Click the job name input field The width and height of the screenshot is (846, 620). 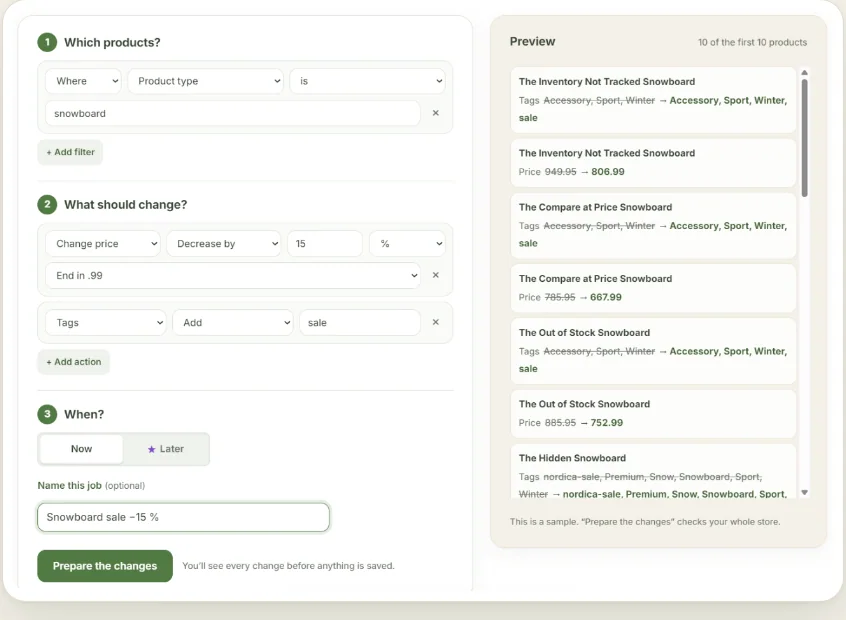[183, 517]
